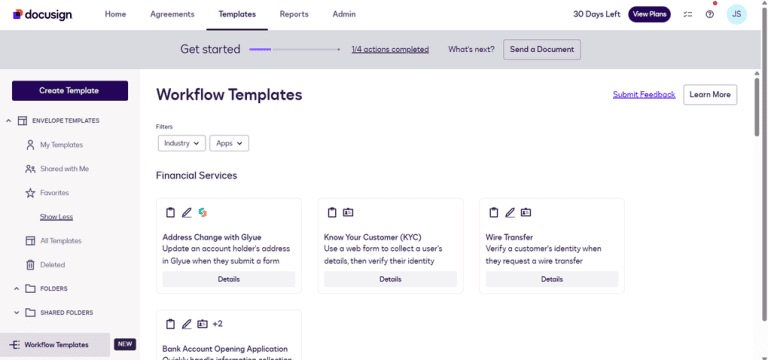Viewport: 768px width, 360px height.
Task: Click ID card icon on Wire Transfer card
Action: (x=526, y=213)
